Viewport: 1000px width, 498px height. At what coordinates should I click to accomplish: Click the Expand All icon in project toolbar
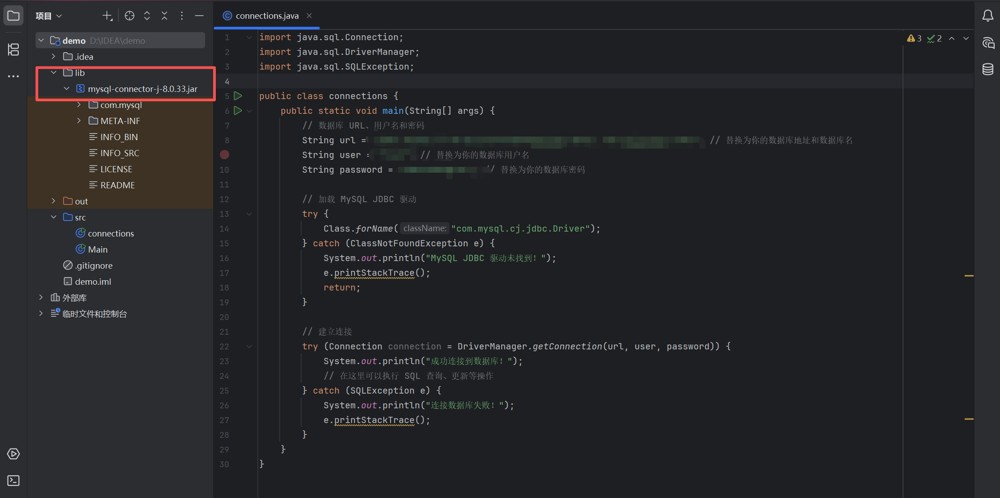click(147, 15)
